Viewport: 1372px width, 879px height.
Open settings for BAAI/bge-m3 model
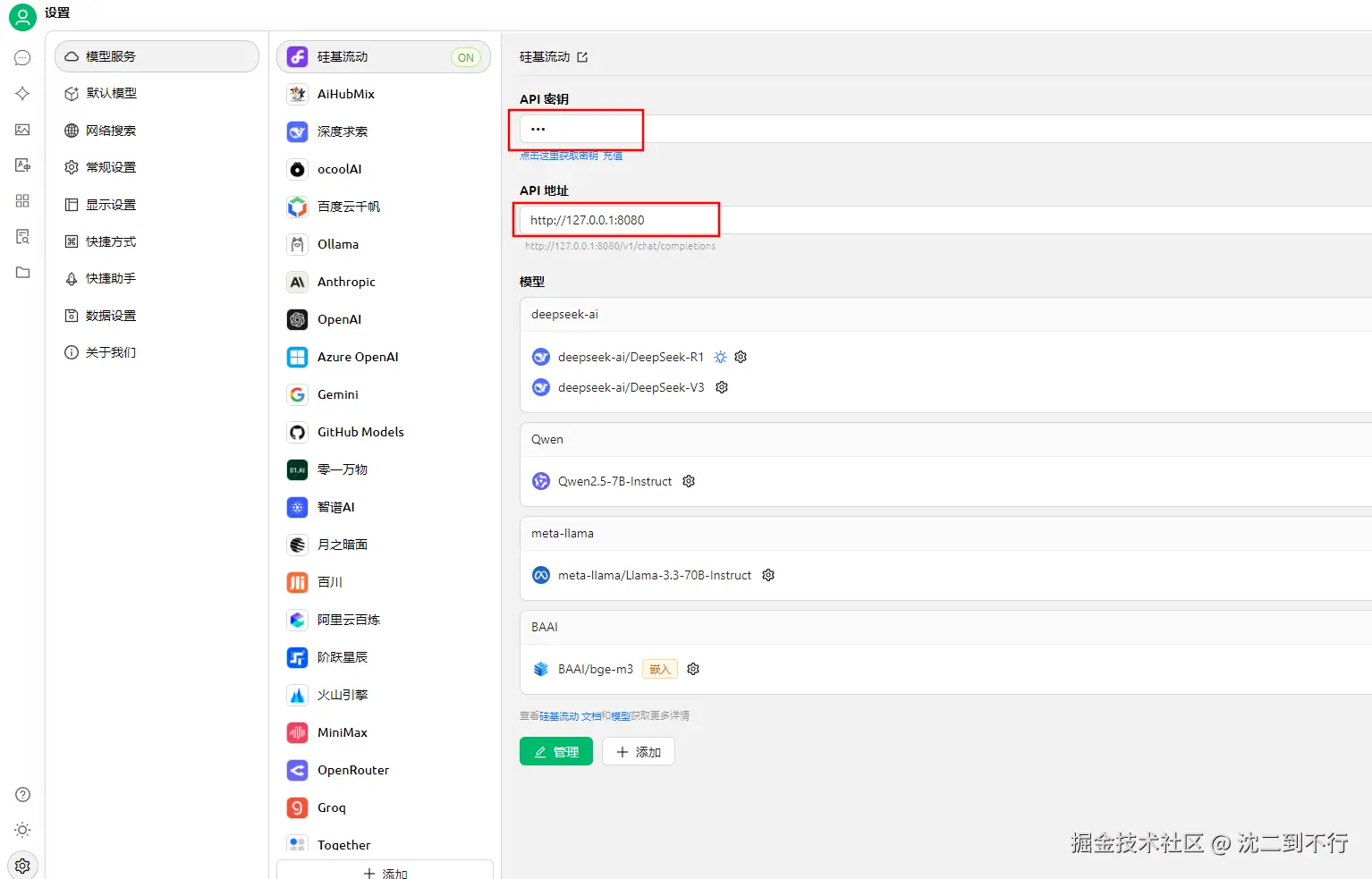click(x=693, y=669)
